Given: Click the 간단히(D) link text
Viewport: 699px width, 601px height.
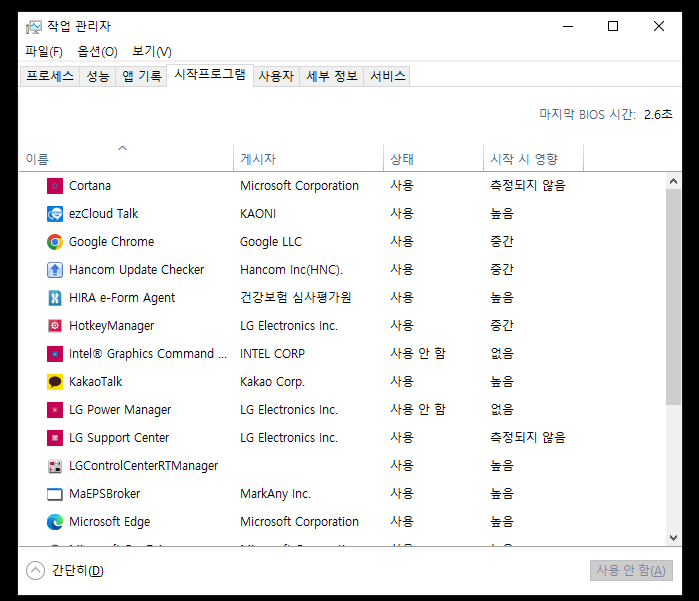Looking at the screenshot, I should click(78, 570).
